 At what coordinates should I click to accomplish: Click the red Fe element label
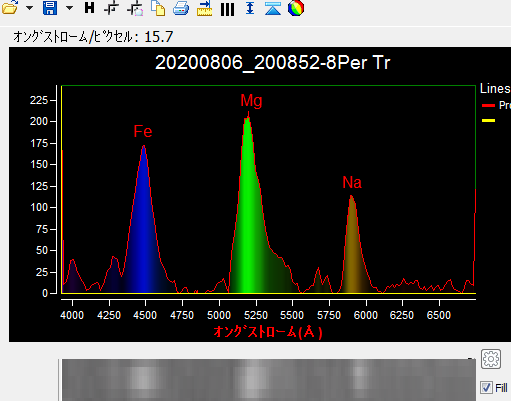(143, 131)
